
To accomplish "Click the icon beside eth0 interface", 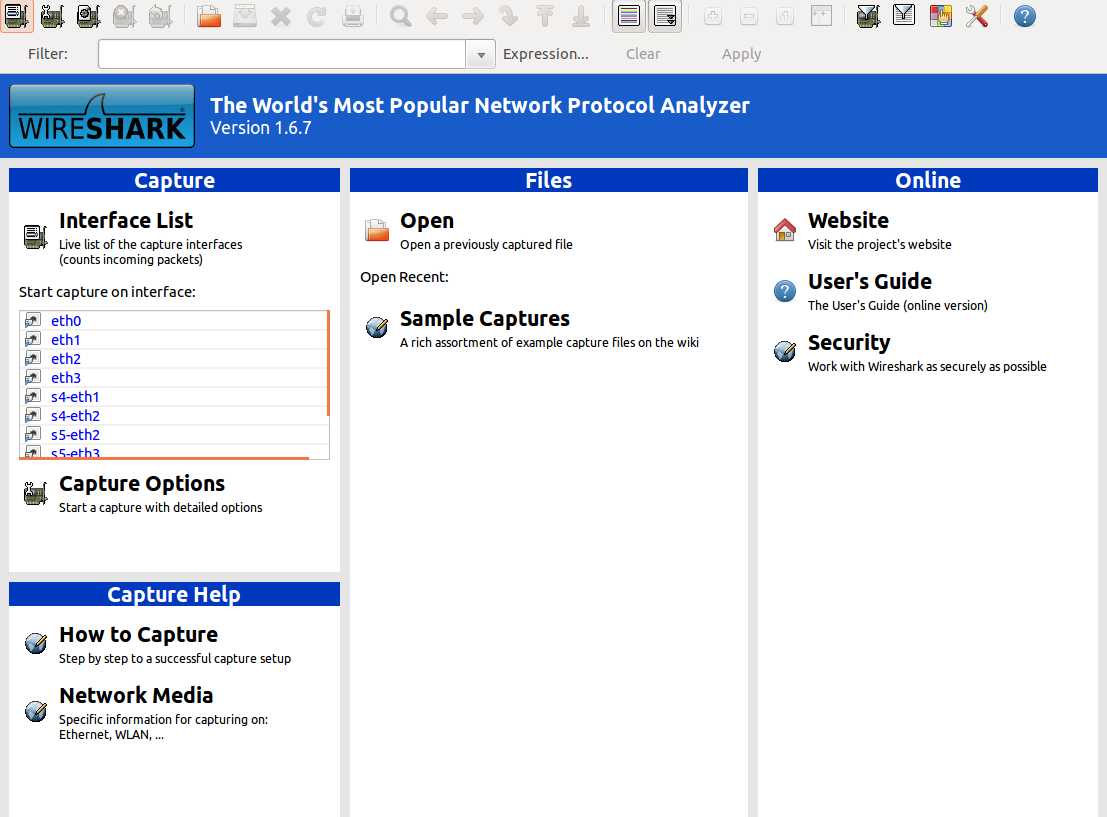I will (x=32, y=320).
